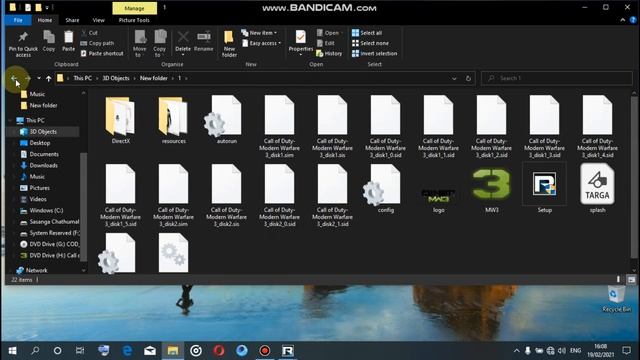Click the Copy icon in Clipboard group
Screen dimensions: 640x360
[49, 41]
